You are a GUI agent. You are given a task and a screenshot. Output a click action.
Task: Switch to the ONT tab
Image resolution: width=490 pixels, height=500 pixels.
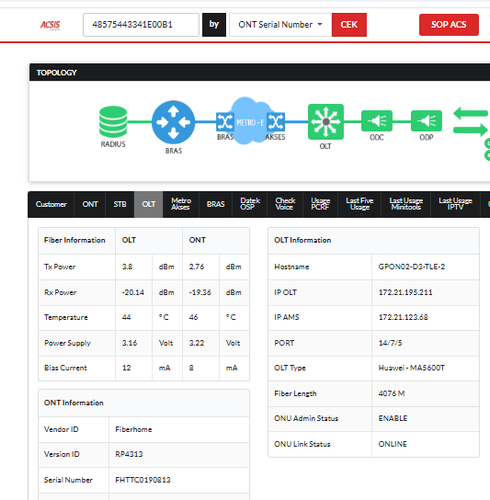pos(90,204)
